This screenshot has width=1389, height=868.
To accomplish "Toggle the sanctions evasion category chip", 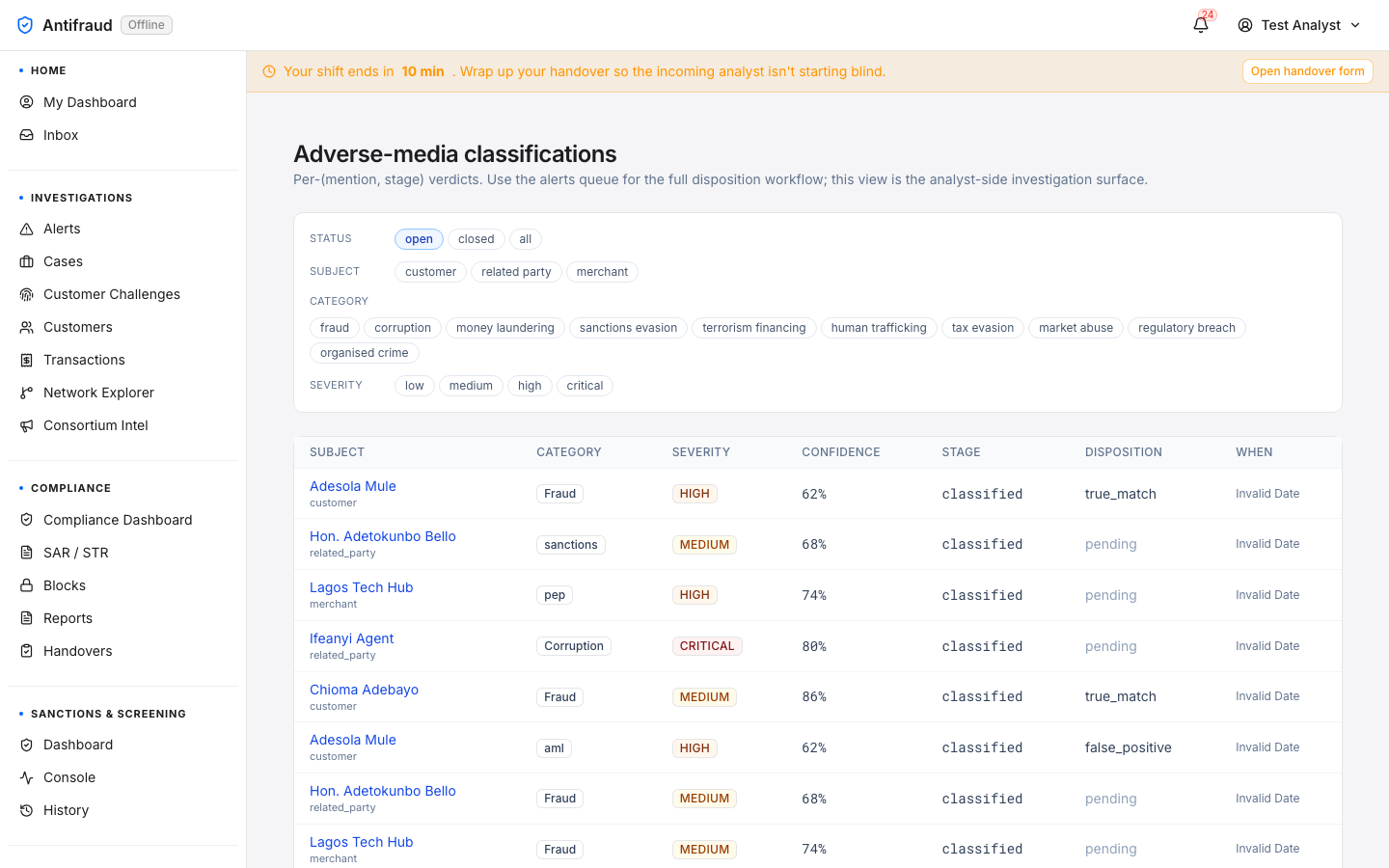I will [628, 328].
